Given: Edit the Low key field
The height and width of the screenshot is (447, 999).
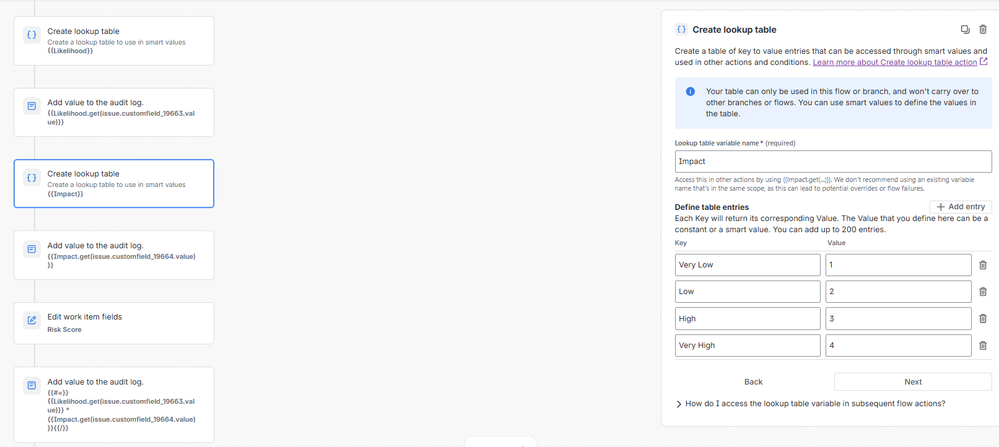Looking at the screenshot, I should coord(747,292).
